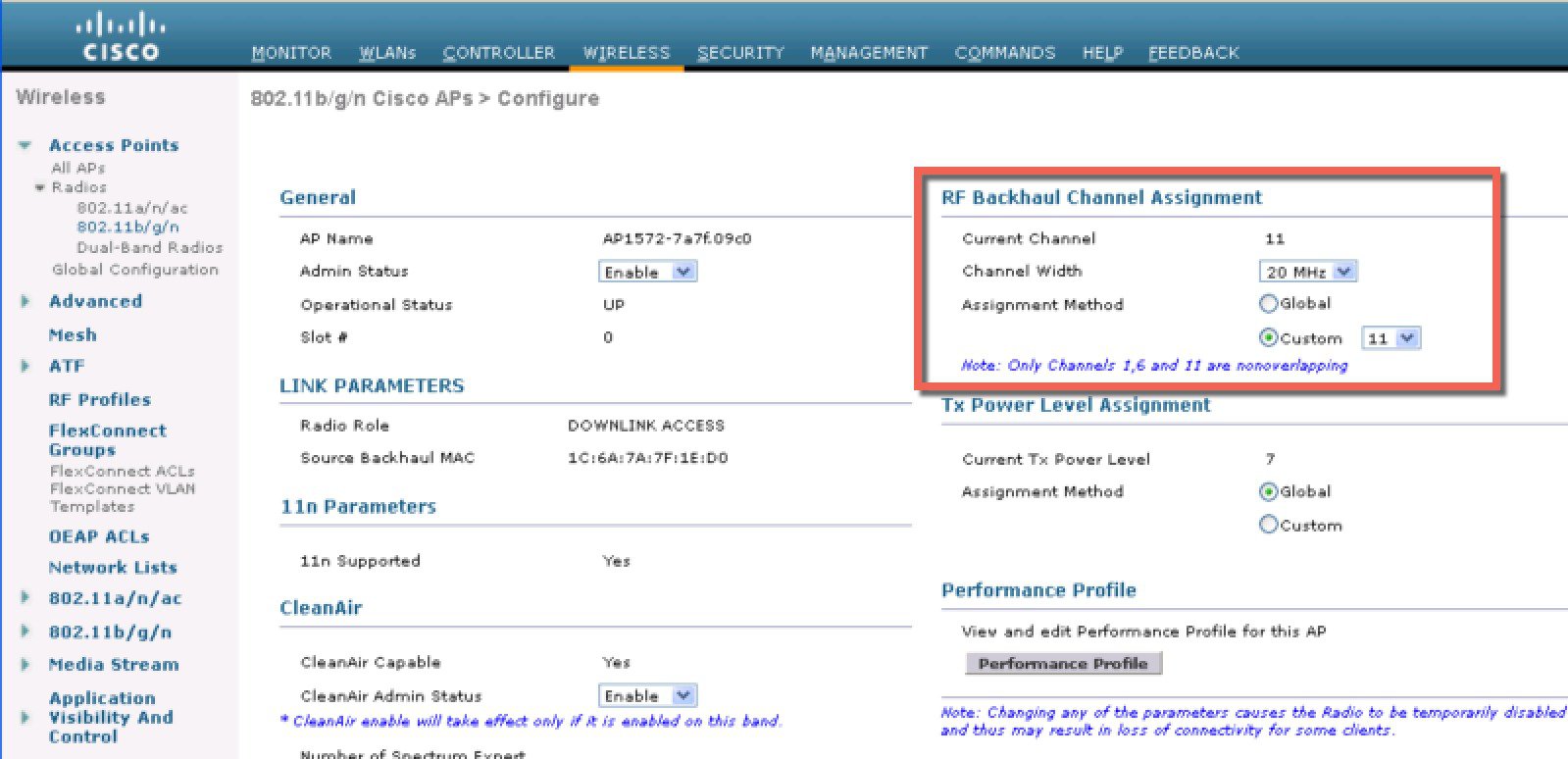
Task: Select Global Tx power assignment
Action: click(1268, 491)
